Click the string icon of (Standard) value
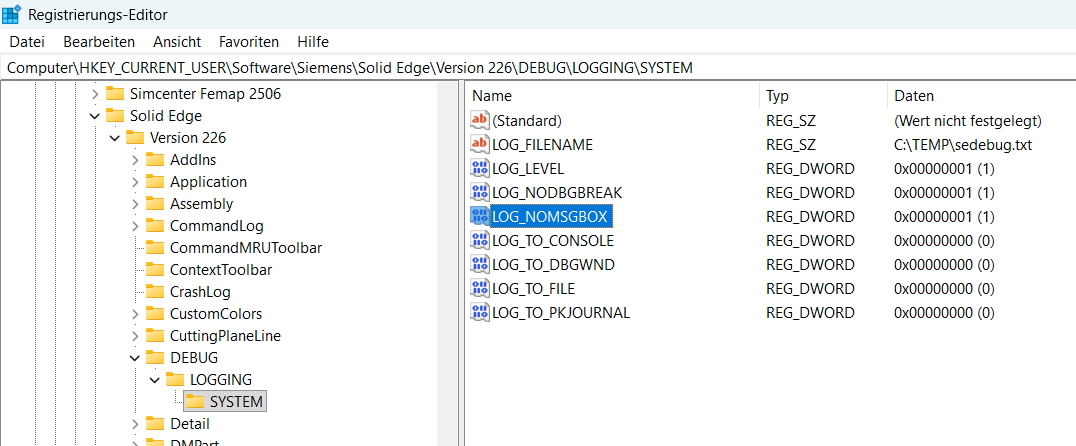 pos(479,120)
